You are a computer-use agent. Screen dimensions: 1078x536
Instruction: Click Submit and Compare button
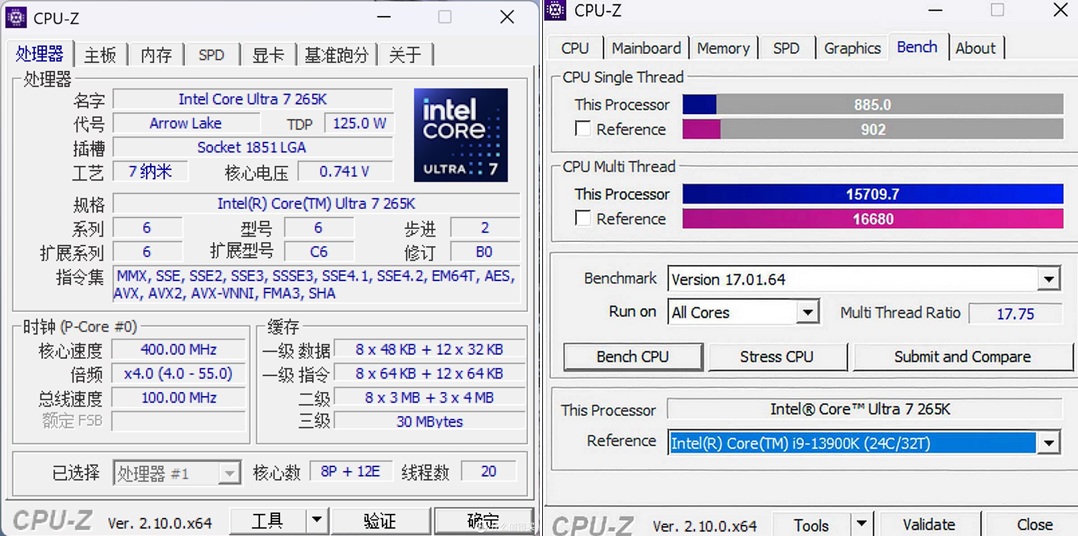point(962,357)
